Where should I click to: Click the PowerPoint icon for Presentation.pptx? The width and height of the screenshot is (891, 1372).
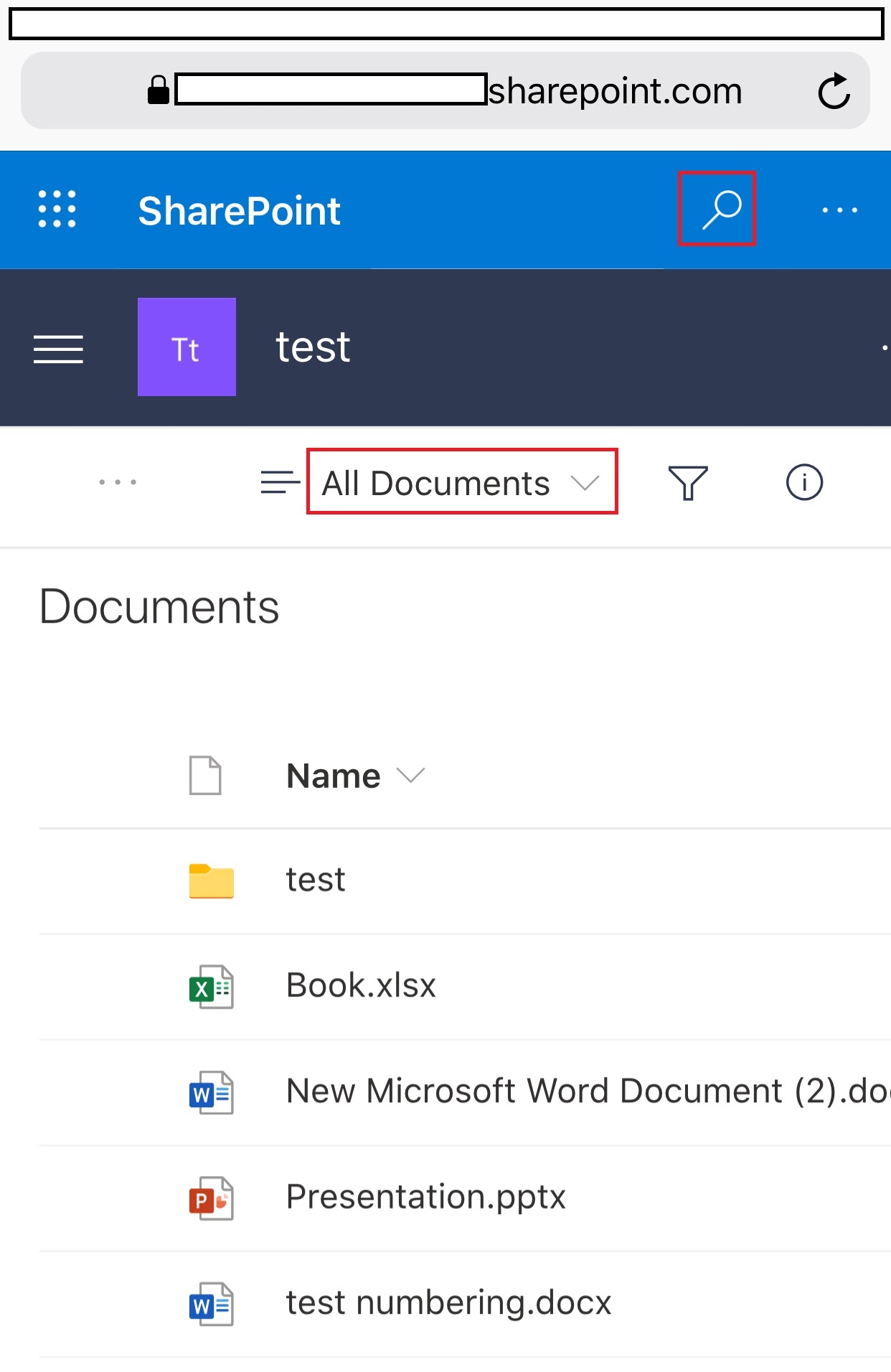click(x=212, y=1198)
